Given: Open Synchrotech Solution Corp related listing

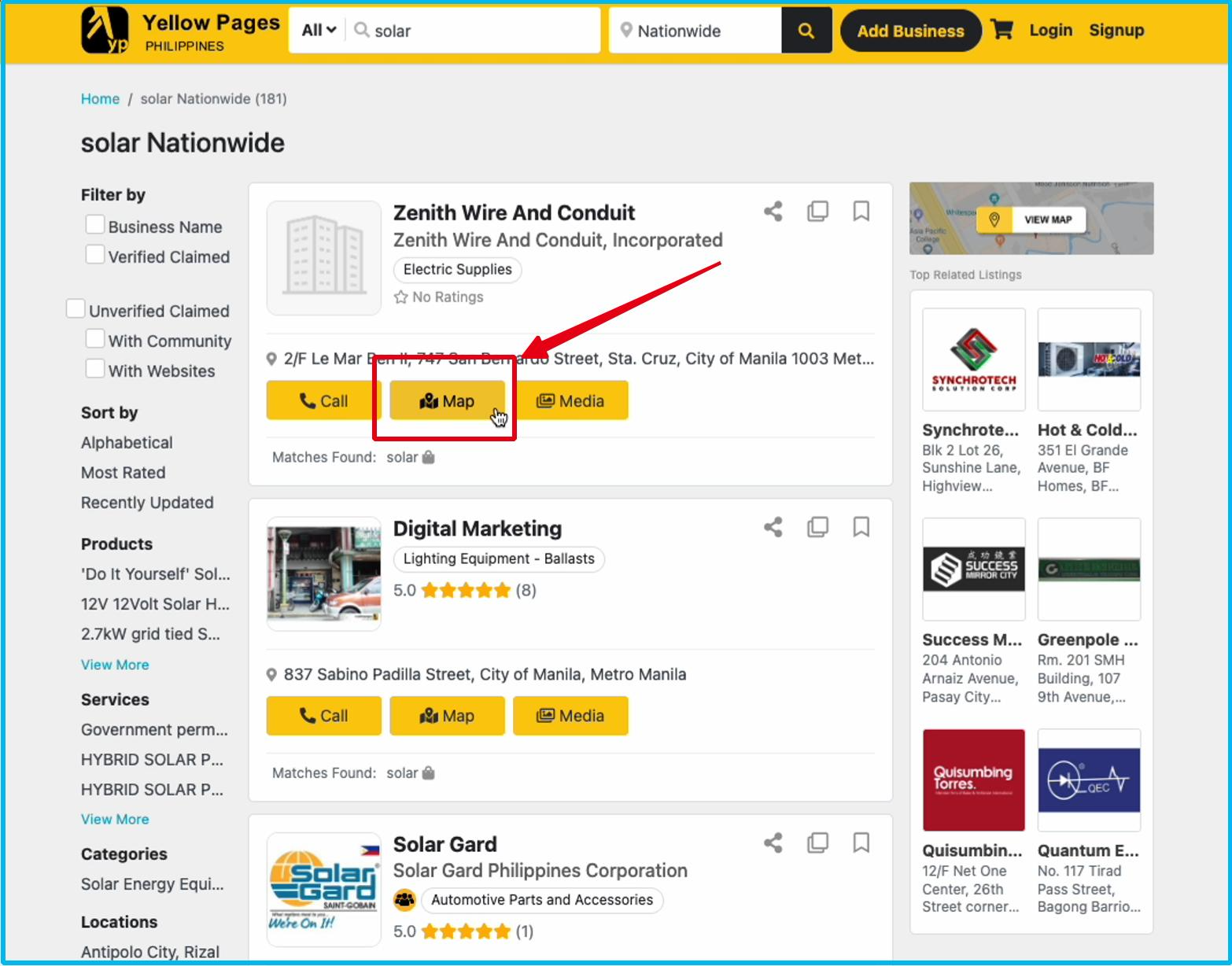Looking at the screenshot, I should (973, 400).
